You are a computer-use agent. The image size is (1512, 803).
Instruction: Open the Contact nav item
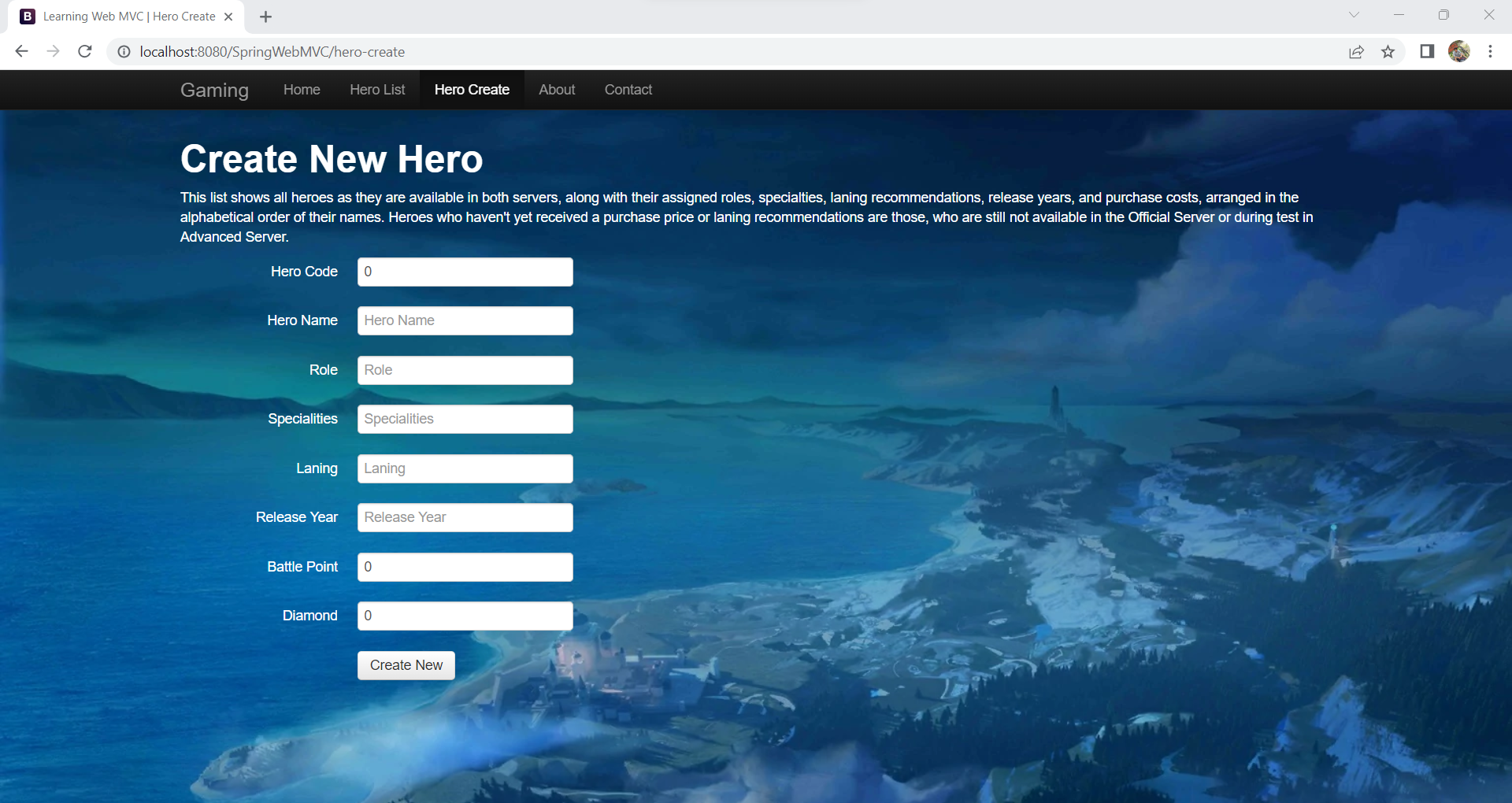[628, 90]
